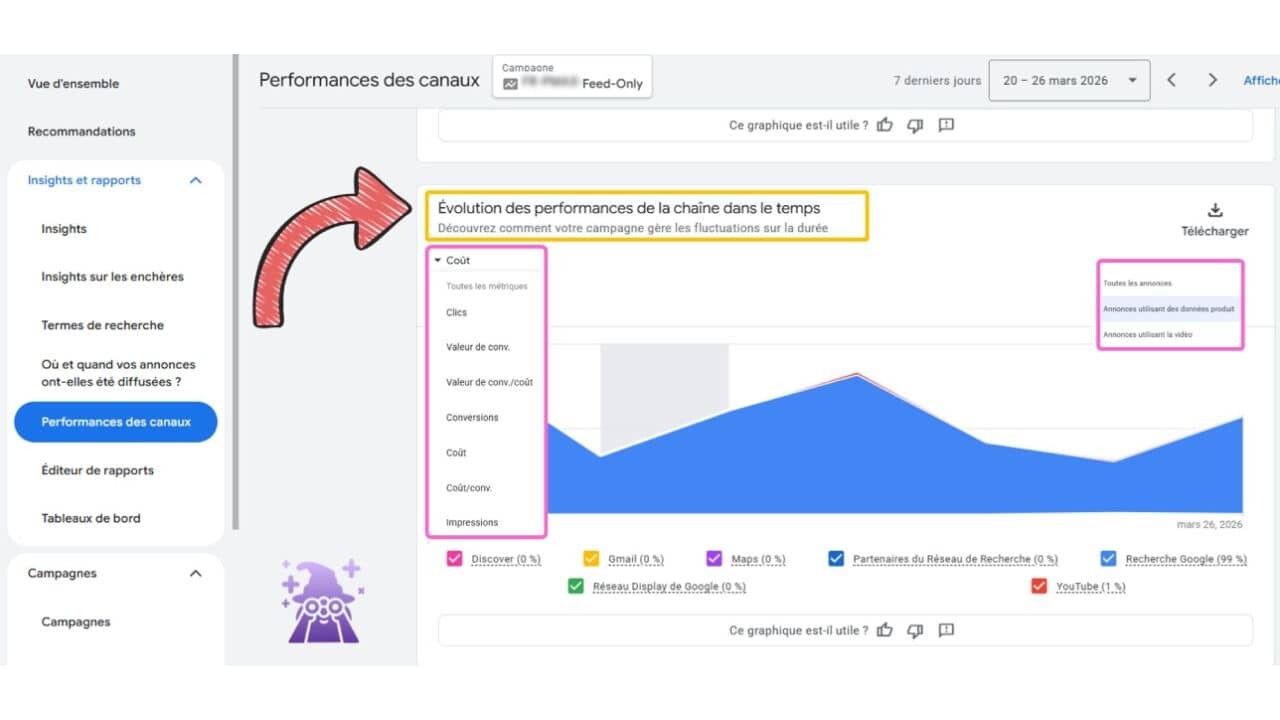Viewport: 1280px width, 720px height.
Task: Open Éditeur de rapports page
Action: point(97,470)
